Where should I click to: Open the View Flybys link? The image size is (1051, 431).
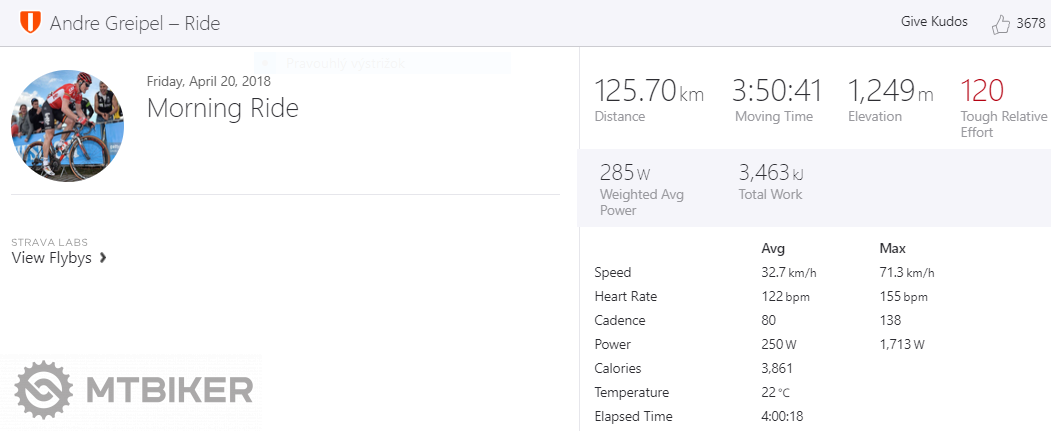click(x=52, y=258)
